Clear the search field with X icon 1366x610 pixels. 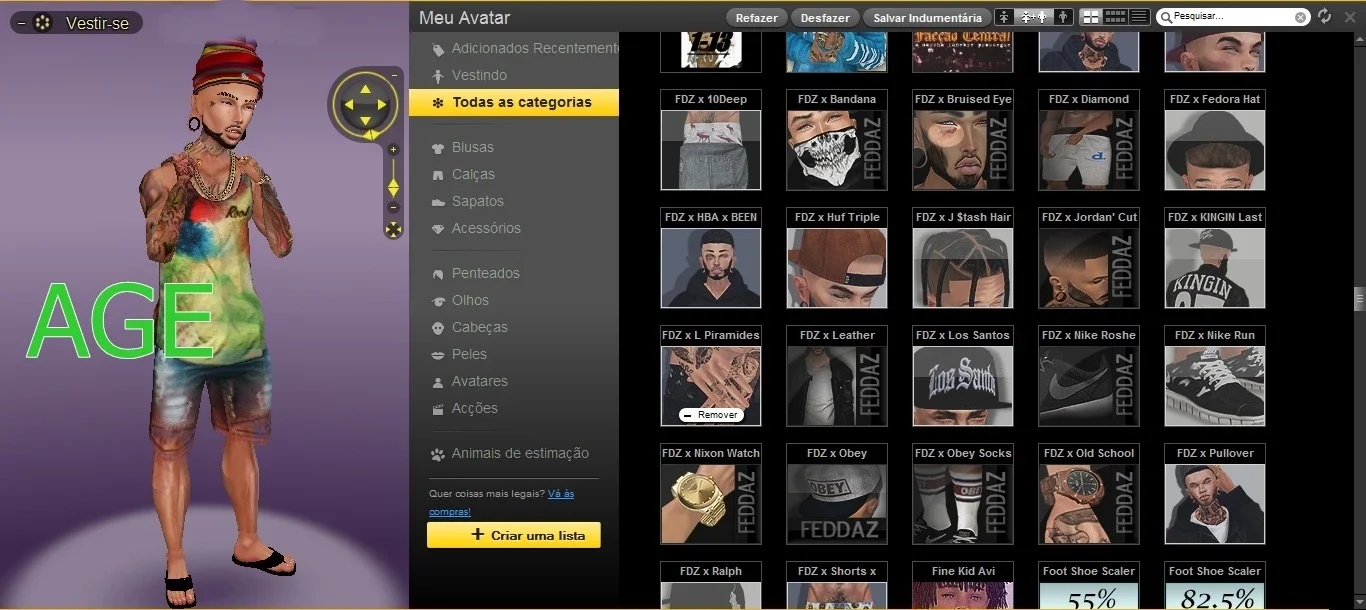[1300, 17]
